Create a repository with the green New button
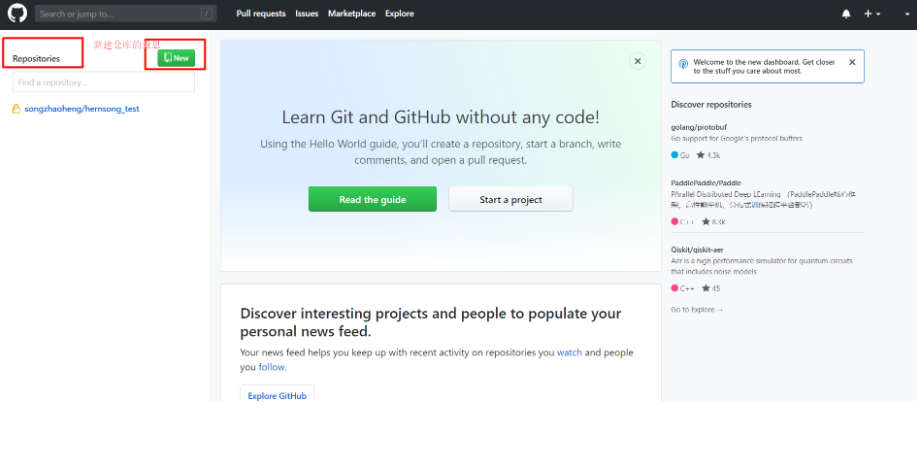The width and height of the screenshot is (917, 452). 176,58
